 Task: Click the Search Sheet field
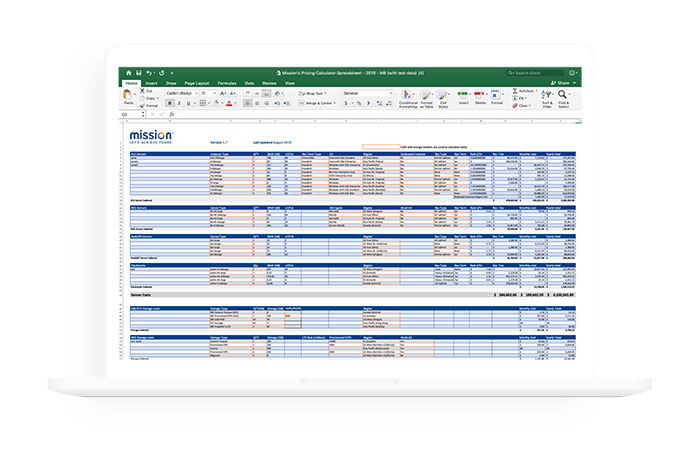[535, 73]
